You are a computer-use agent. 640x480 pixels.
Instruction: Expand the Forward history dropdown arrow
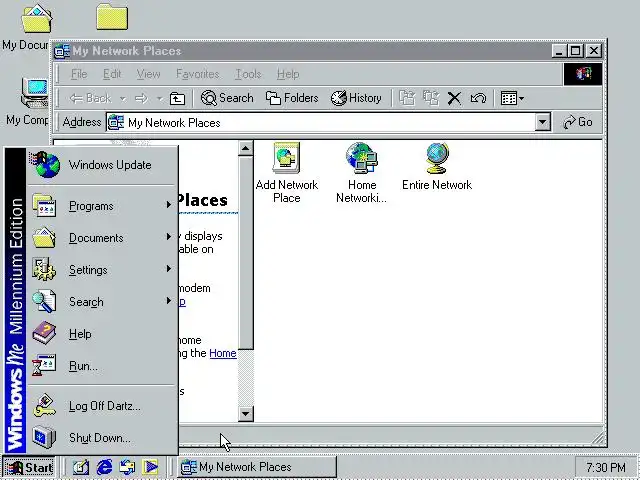(x=160, y=98)
